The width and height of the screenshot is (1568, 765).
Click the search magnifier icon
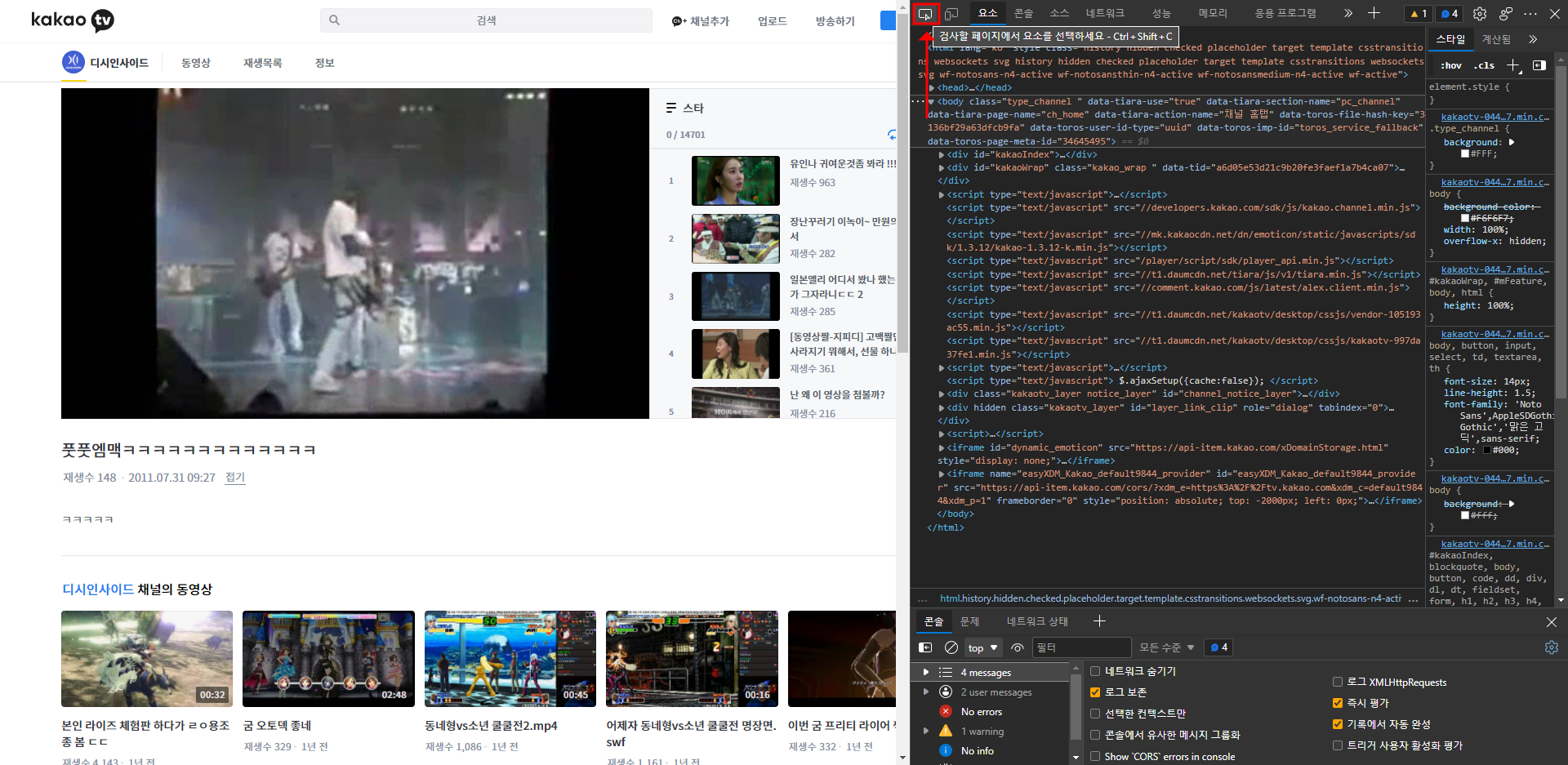[x=334, y=20]
